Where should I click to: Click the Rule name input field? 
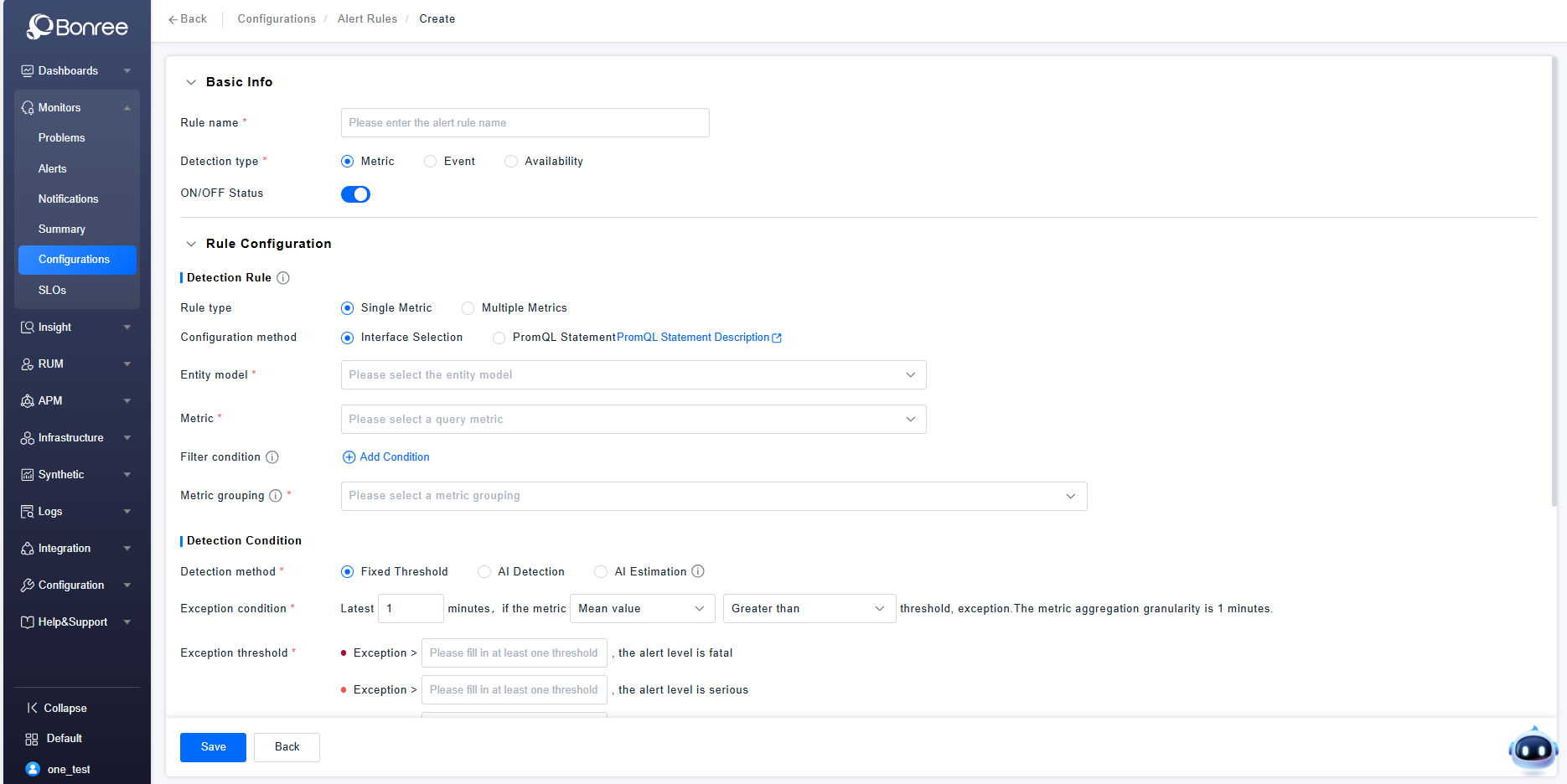525,123
